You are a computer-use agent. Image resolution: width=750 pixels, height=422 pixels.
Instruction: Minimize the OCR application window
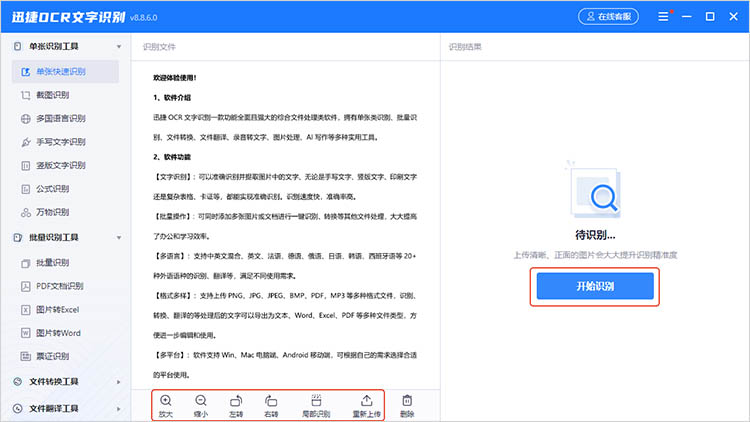pos(687,17)
